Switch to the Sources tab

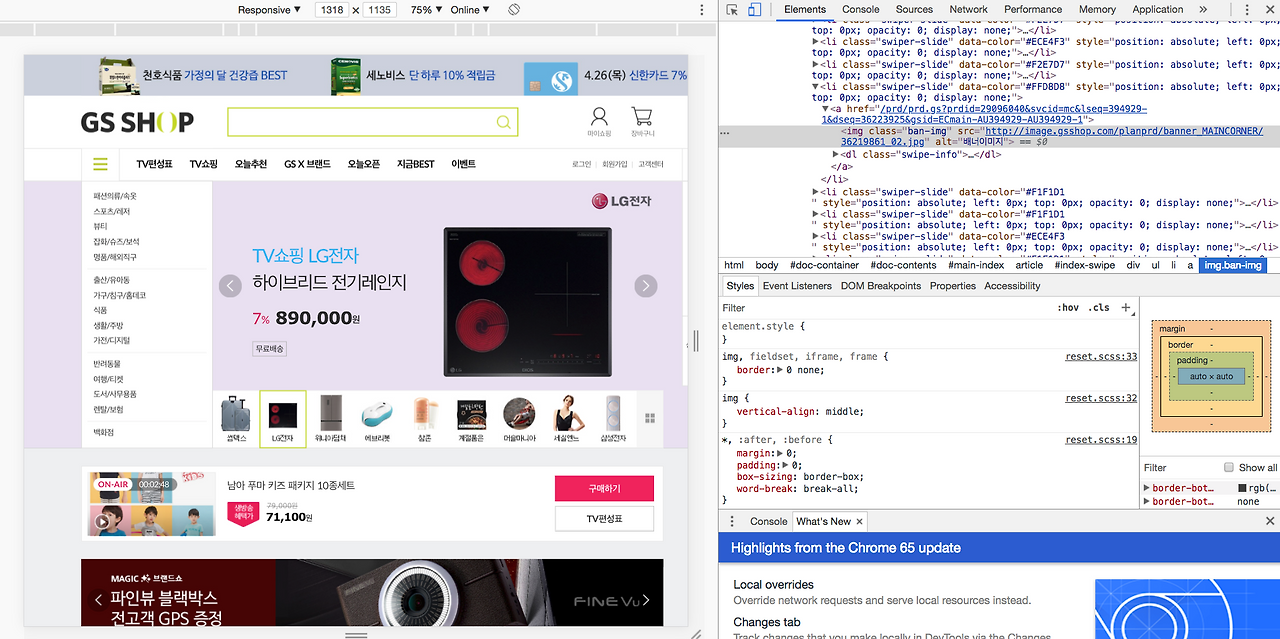[x=914, y=10]
